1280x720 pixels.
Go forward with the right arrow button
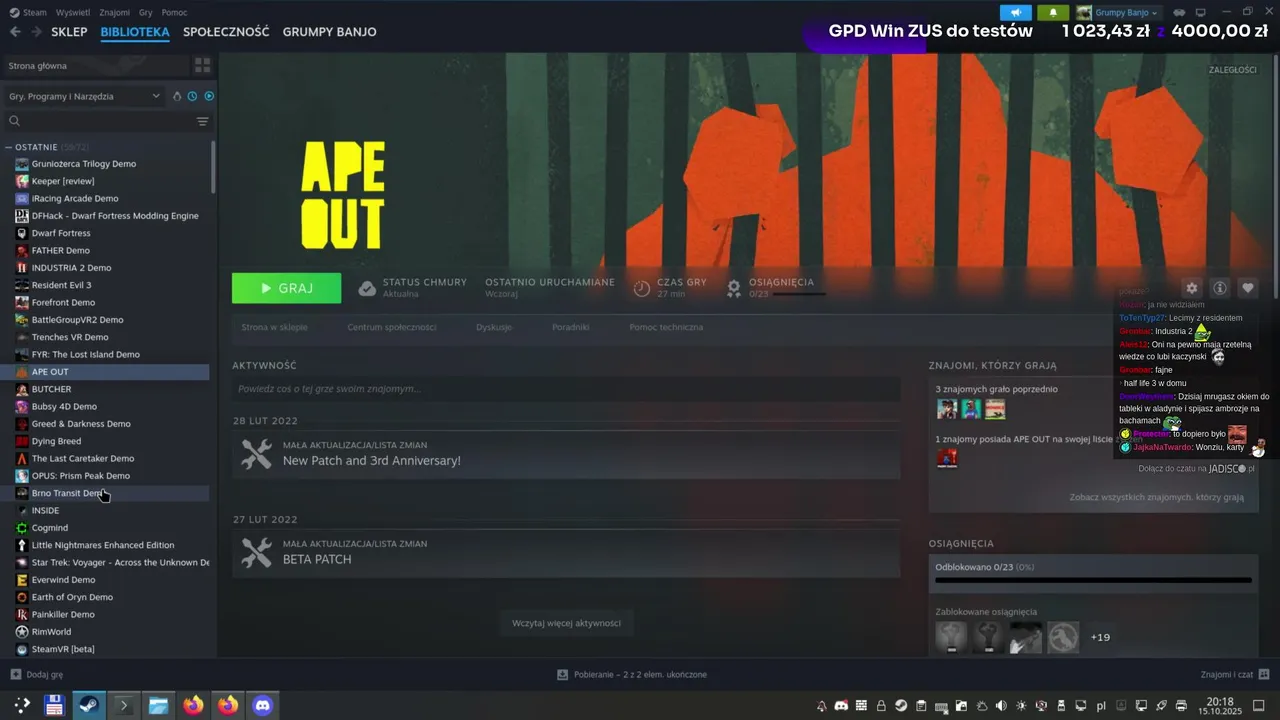tap(36, 32)
